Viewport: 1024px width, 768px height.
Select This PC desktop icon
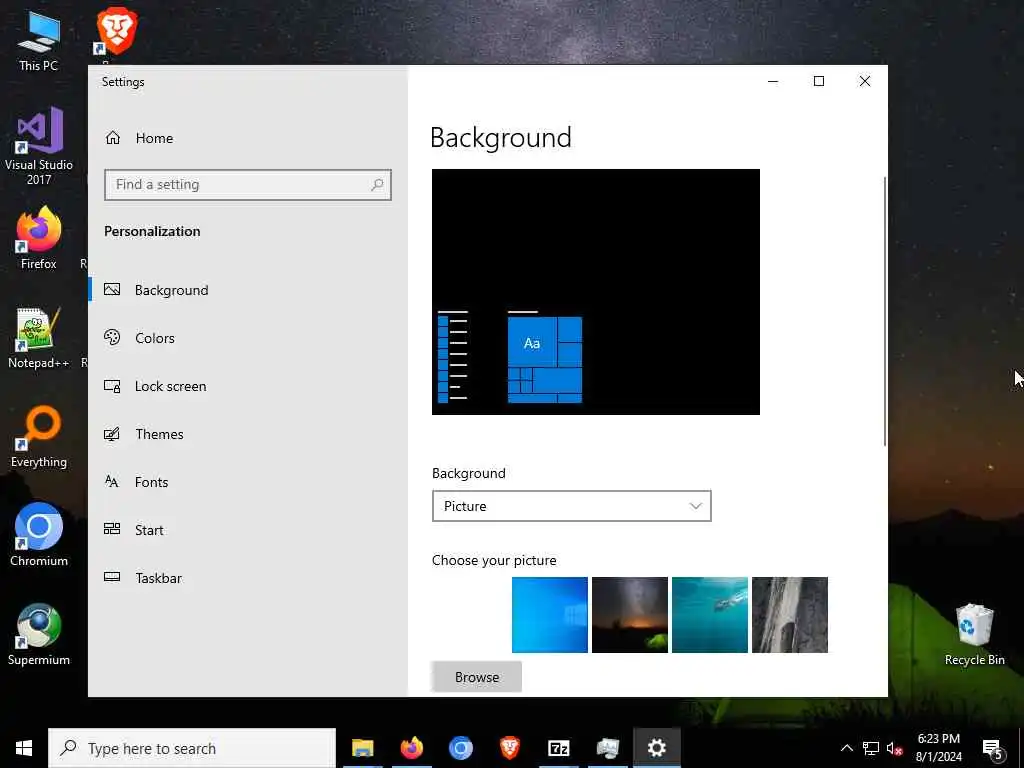pos(39,40)
